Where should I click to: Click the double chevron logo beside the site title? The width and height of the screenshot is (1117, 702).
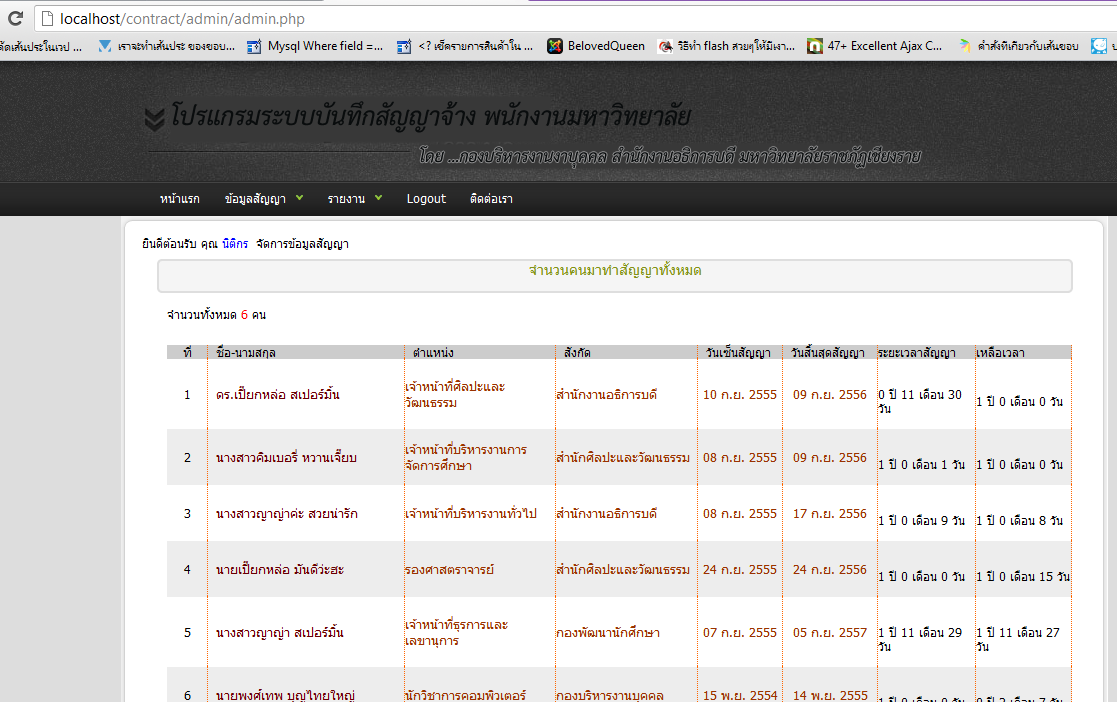tap(155, 119)
